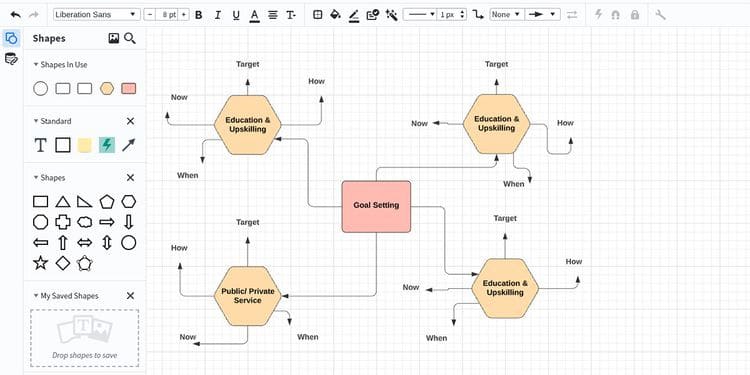Open the line style dropdown
The image size is (750, 375).
(419, 15)
